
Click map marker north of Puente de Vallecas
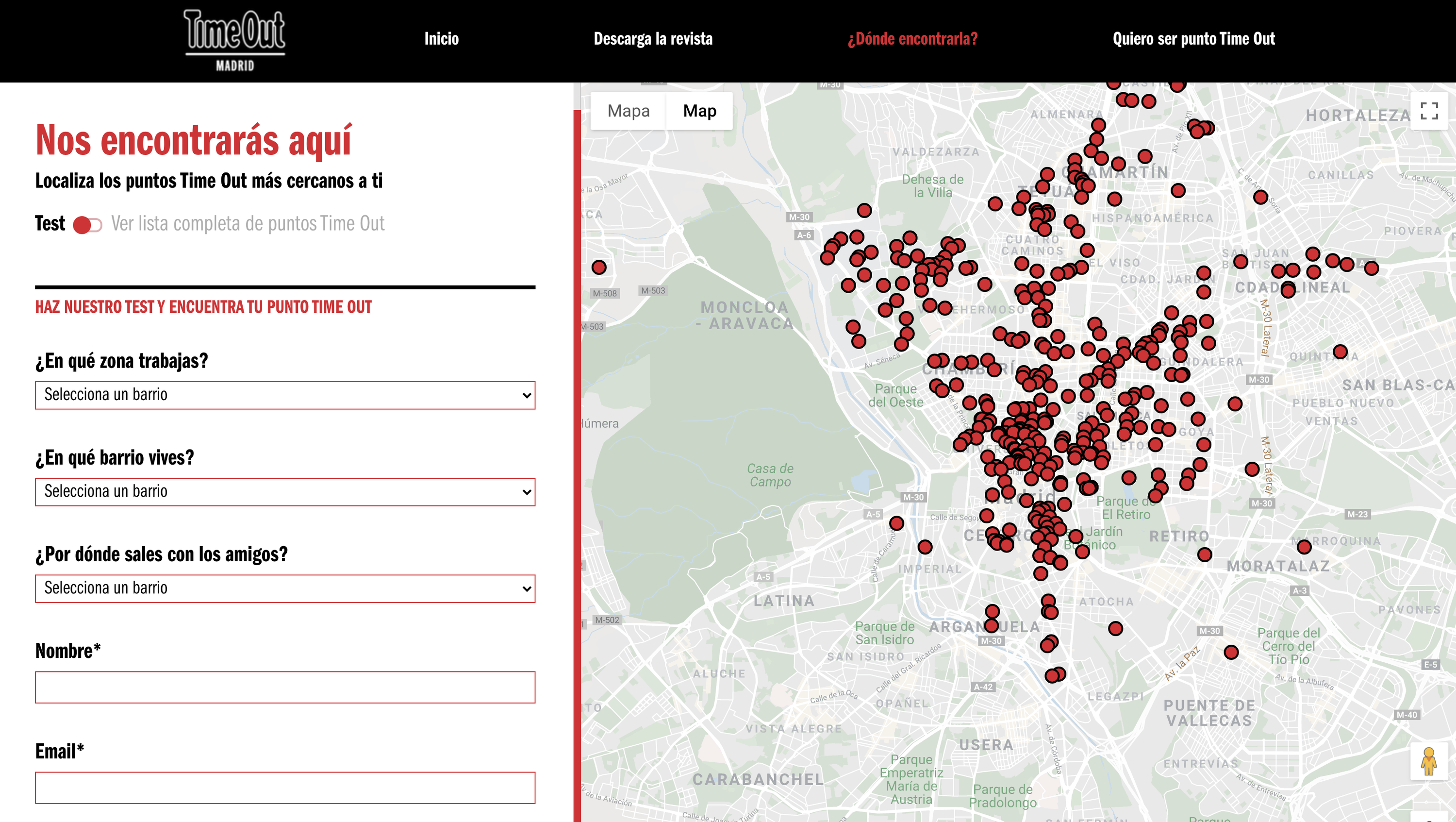click(x=1231, y=653)
